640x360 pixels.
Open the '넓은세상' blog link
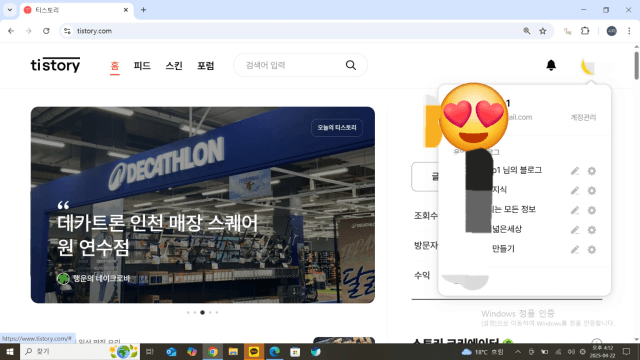click(x=507, y=229)
